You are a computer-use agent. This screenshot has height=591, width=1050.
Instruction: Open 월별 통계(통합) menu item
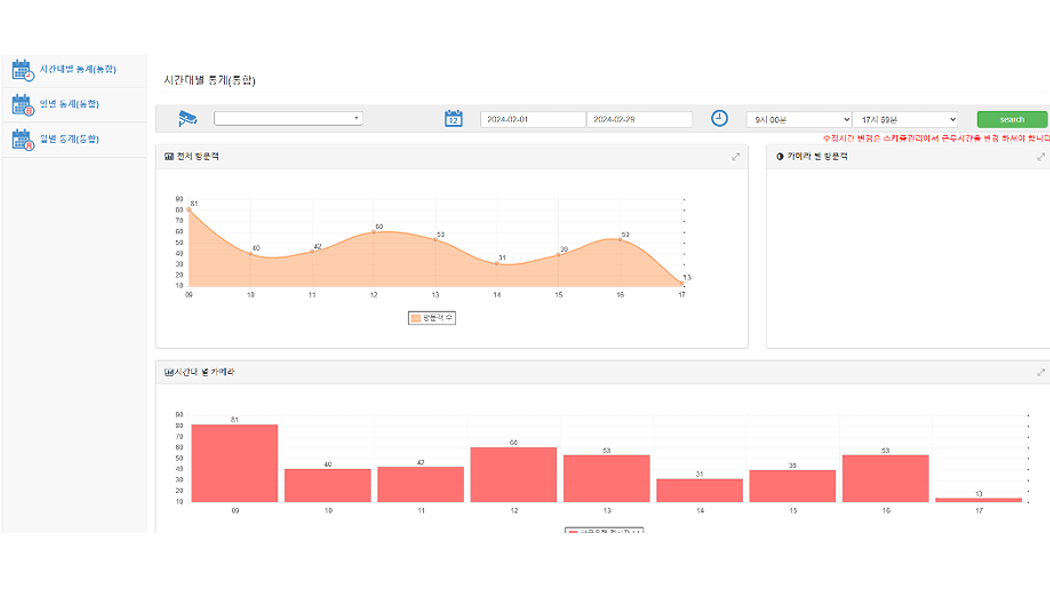coord(69,139)
